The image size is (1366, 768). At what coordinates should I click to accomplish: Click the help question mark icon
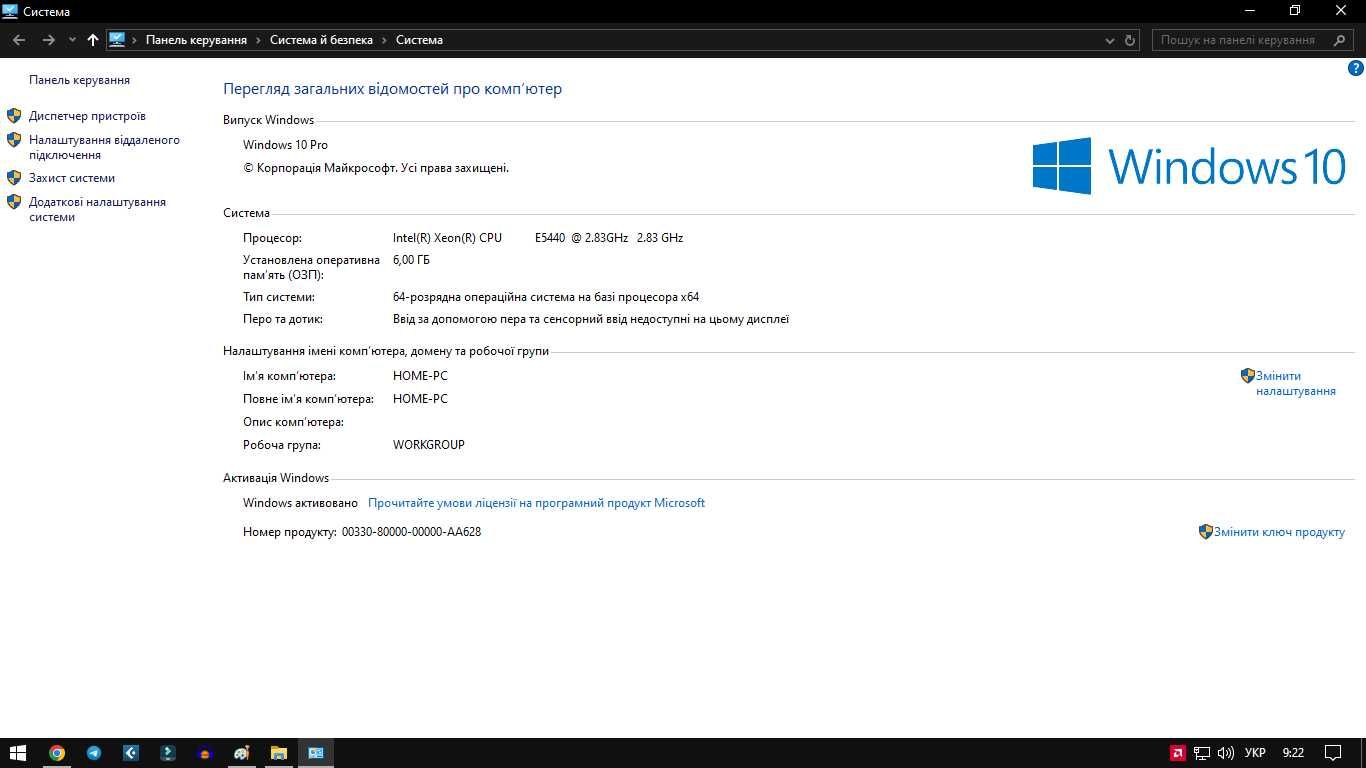1356,69
